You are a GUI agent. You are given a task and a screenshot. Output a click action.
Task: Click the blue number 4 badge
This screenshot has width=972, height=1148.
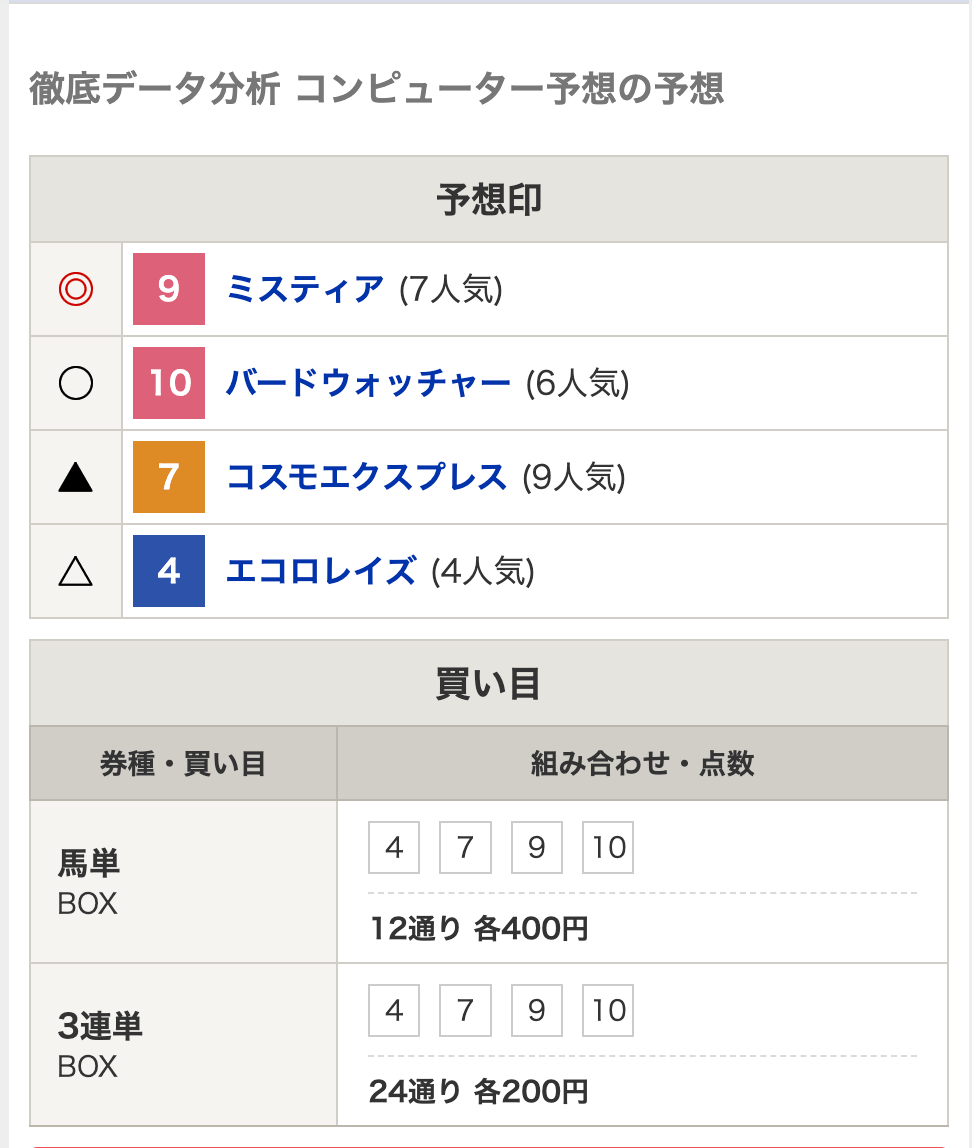168,570
